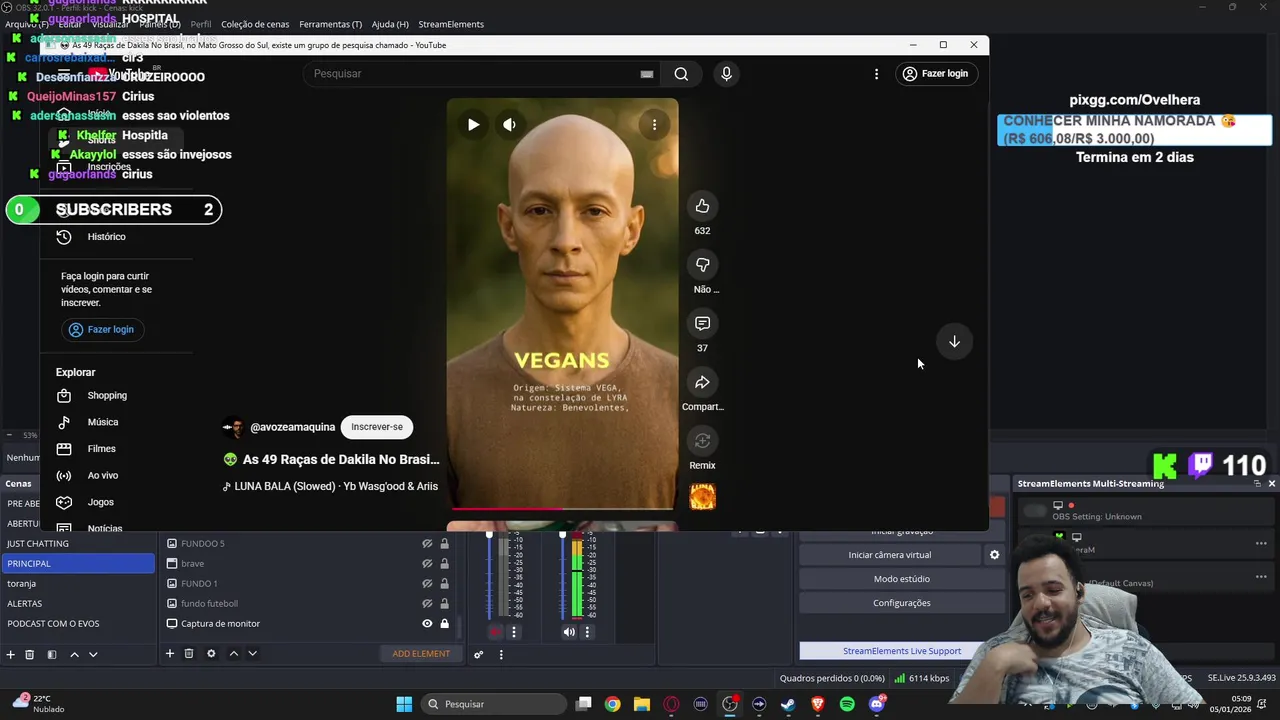Viewport: 1280px width, 720px height.
Task: Click the Remix icon
Action: (702, 441)
